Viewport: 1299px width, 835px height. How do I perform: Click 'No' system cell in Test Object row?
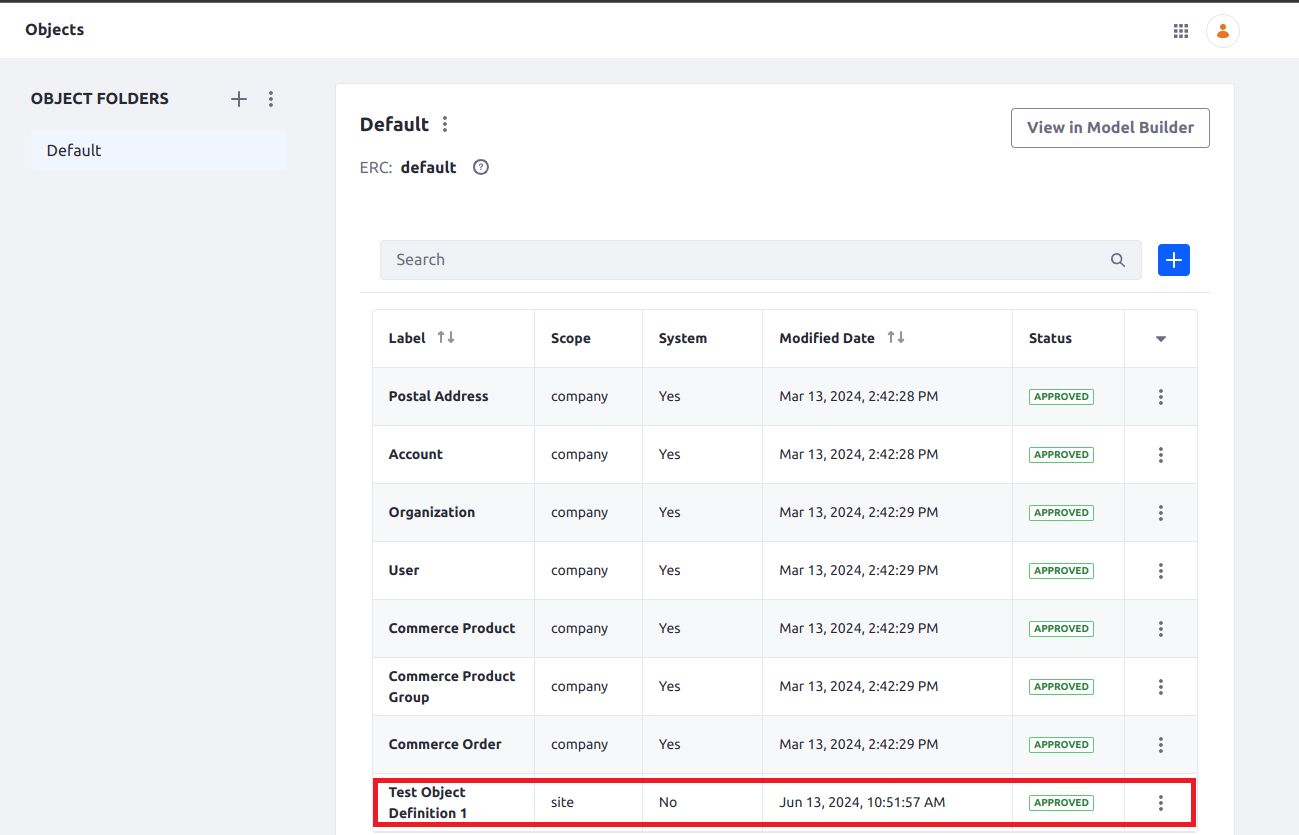pos(668,802)
